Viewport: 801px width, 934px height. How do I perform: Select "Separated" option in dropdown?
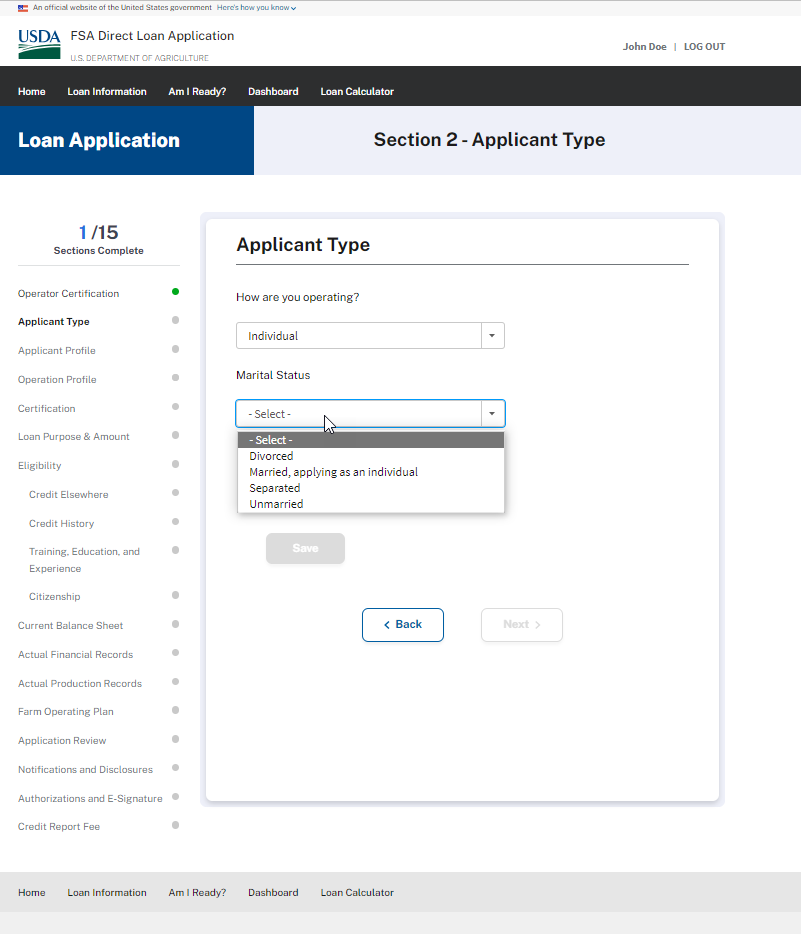[274, 488]
